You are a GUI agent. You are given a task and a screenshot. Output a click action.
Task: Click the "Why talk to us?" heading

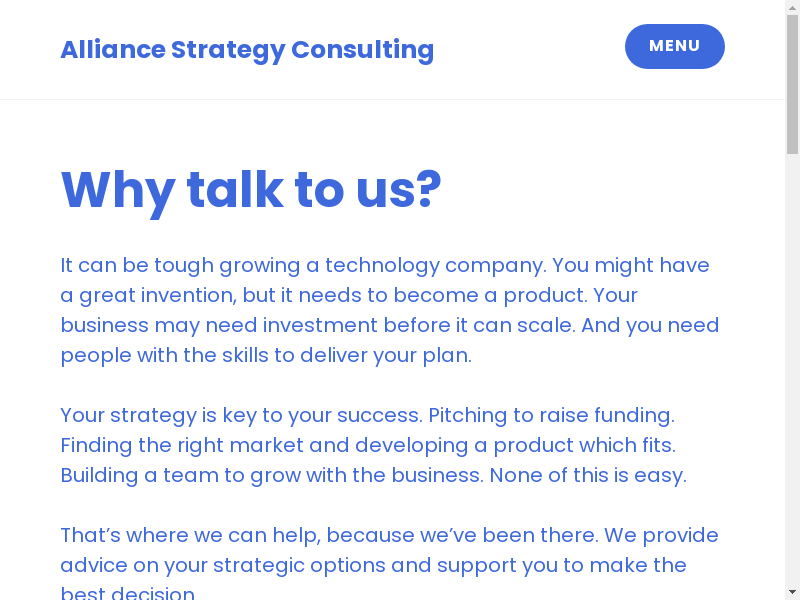251,190
